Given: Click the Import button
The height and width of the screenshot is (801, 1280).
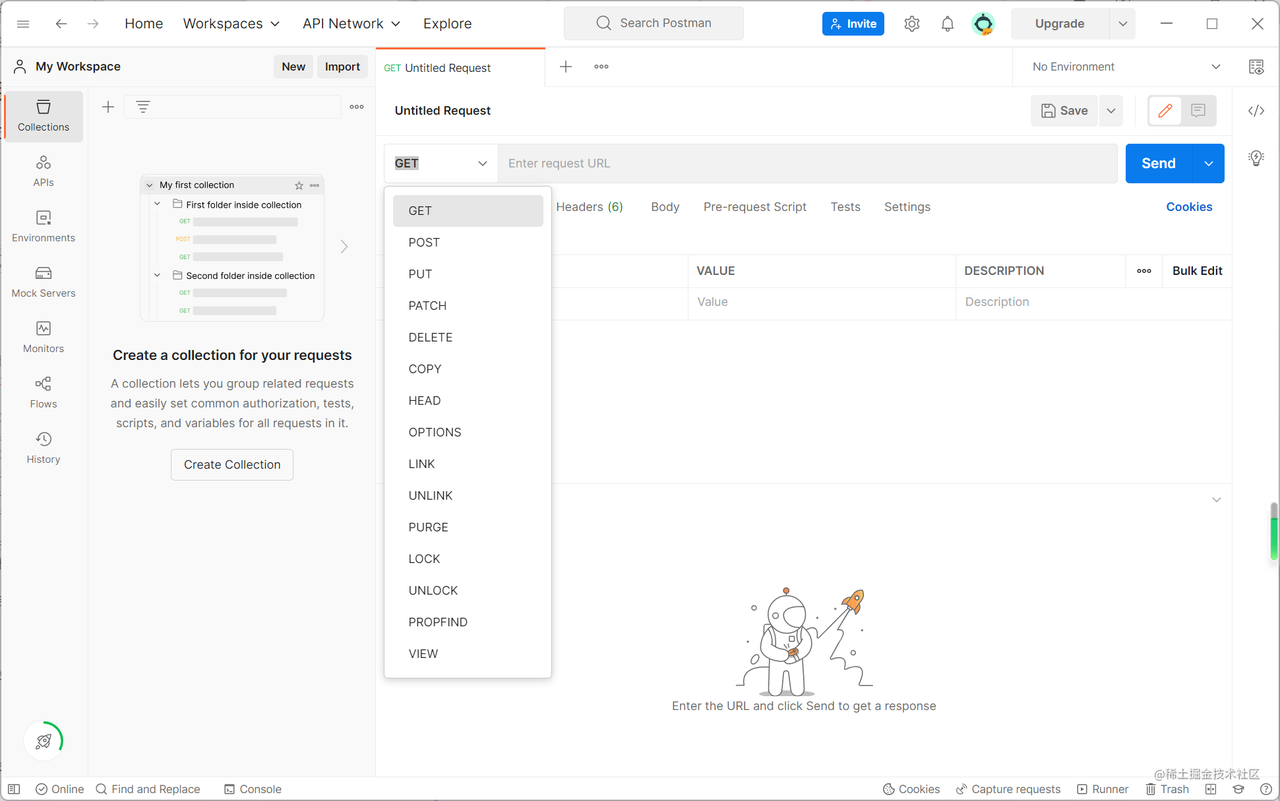Looking at the screenshot, I should click(x=342, y=67).
